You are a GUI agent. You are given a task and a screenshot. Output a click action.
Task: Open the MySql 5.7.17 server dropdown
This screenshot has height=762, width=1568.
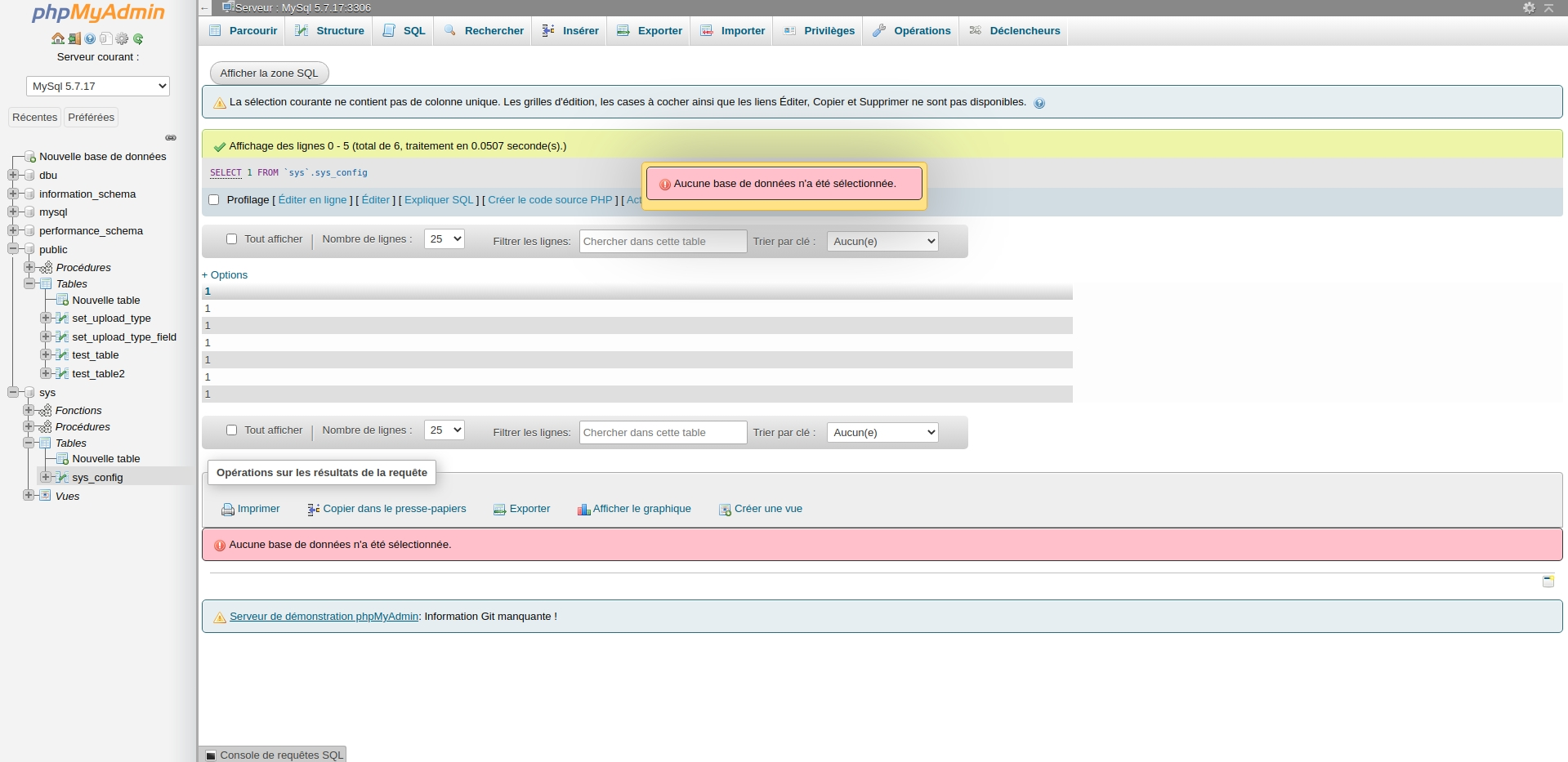click(x=97, y=86)
